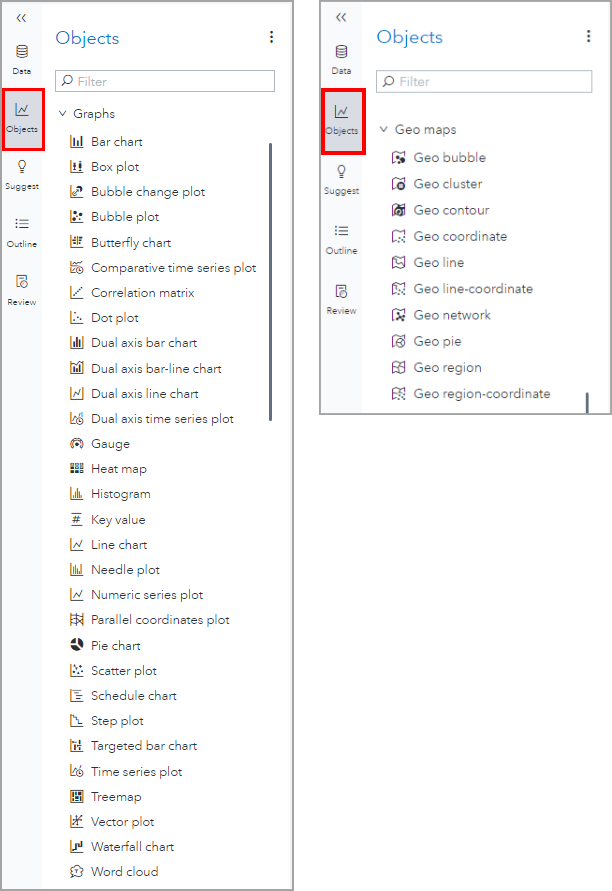612x891 pixels.
Task: Click the Filter field above Geo maps
Action: coord(484,81)
